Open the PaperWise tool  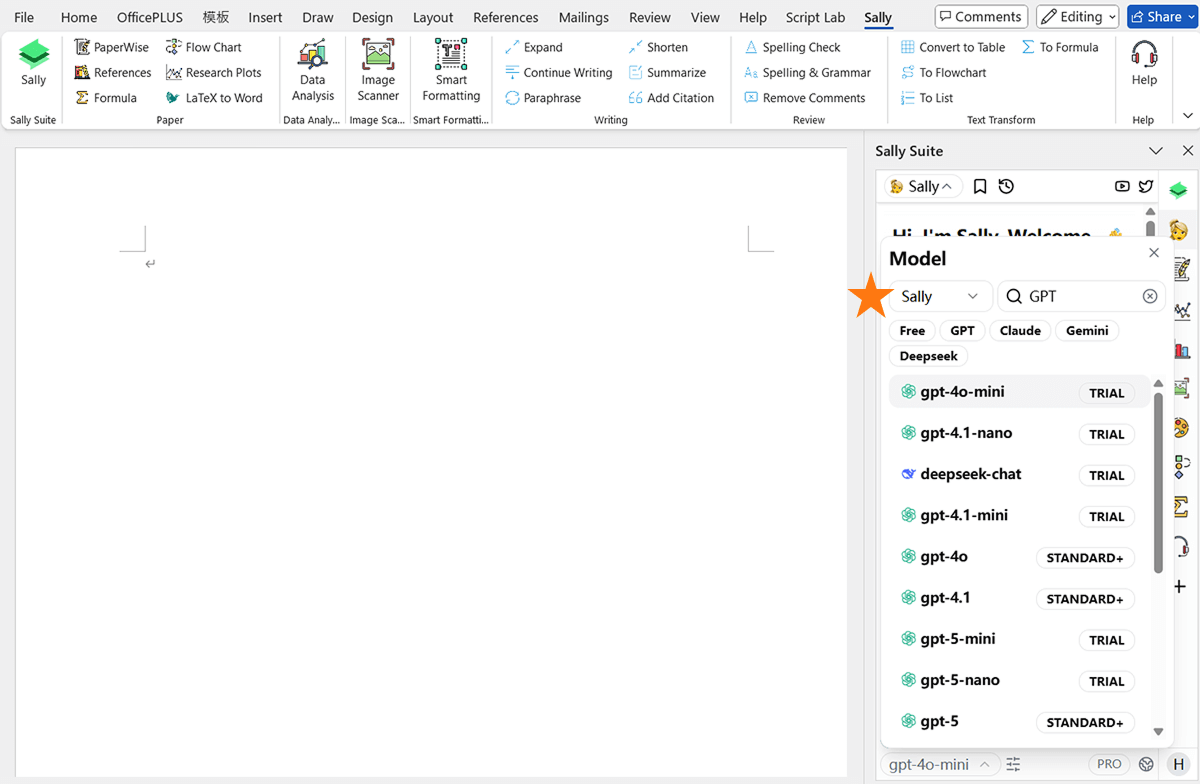click(x=112, y=47)
